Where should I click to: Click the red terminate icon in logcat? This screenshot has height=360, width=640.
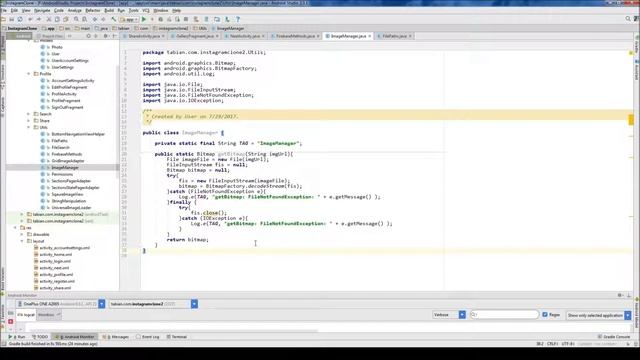point(11,322)
